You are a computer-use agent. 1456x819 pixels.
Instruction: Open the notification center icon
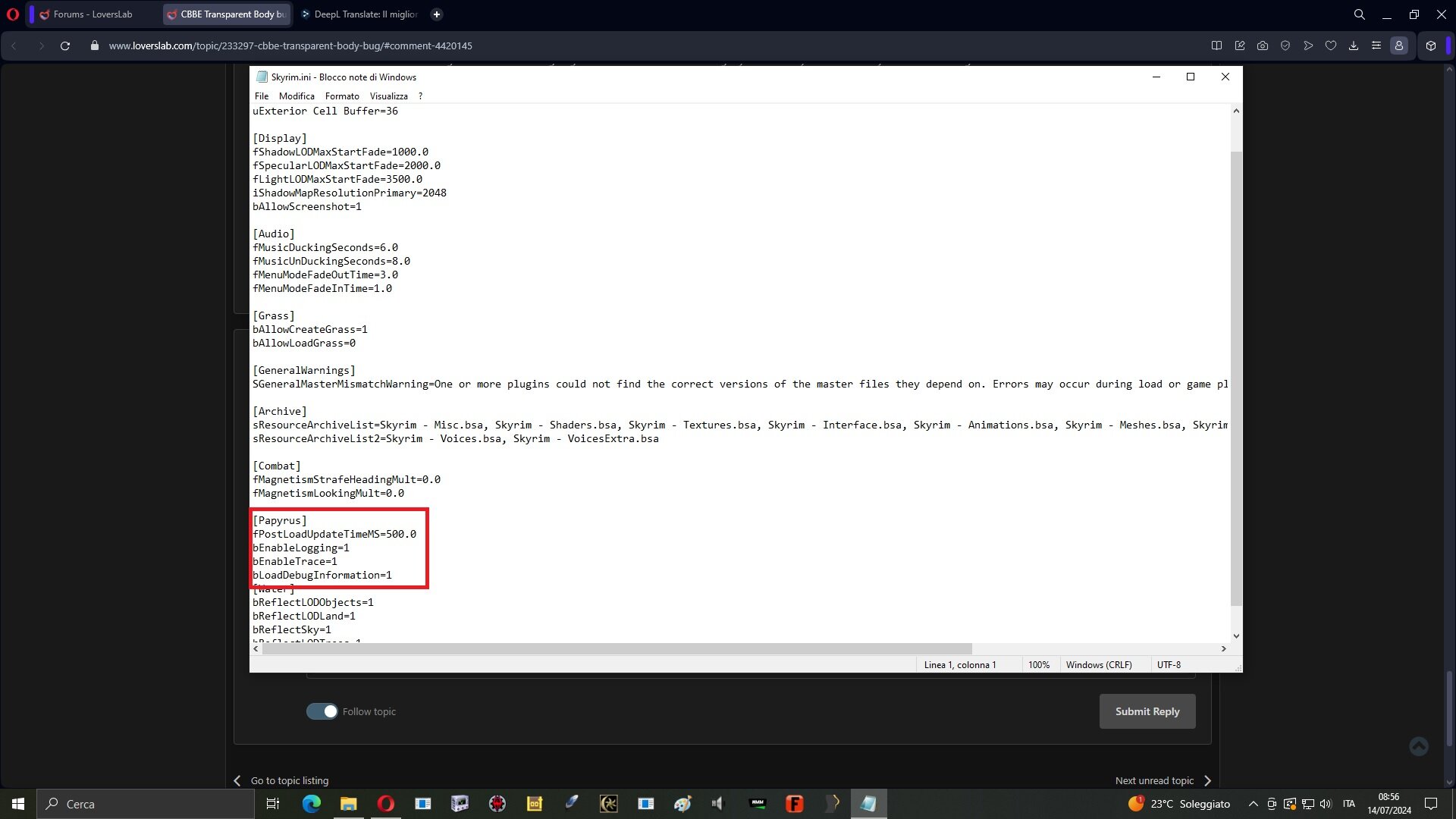pyautogui.click(x=1431, y=804)
